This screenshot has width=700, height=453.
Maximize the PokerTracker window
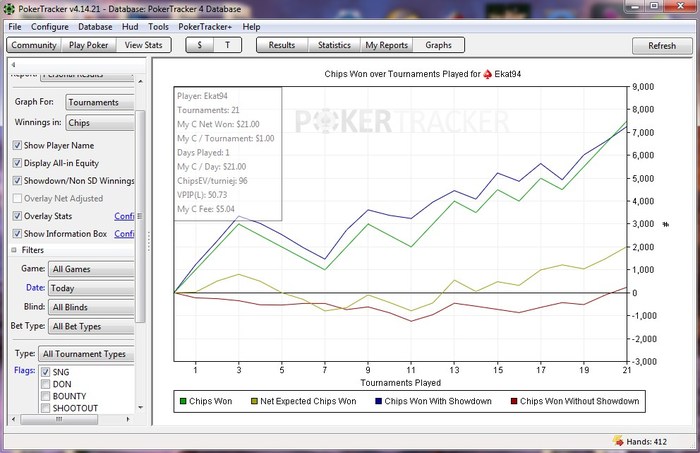[x=654, y=6]
